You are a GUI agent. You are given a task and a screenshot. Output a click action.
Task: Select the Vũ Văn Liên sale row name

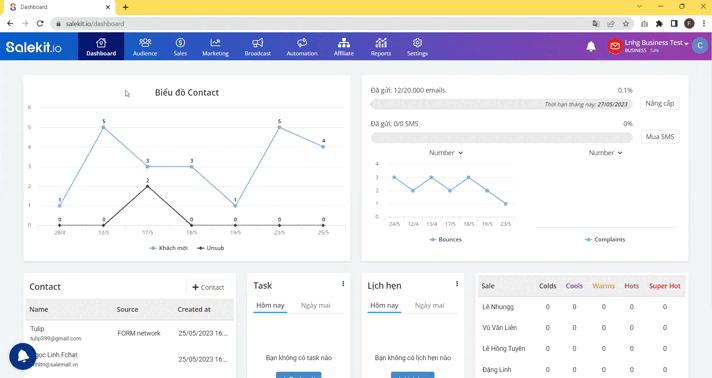point(499,328)
